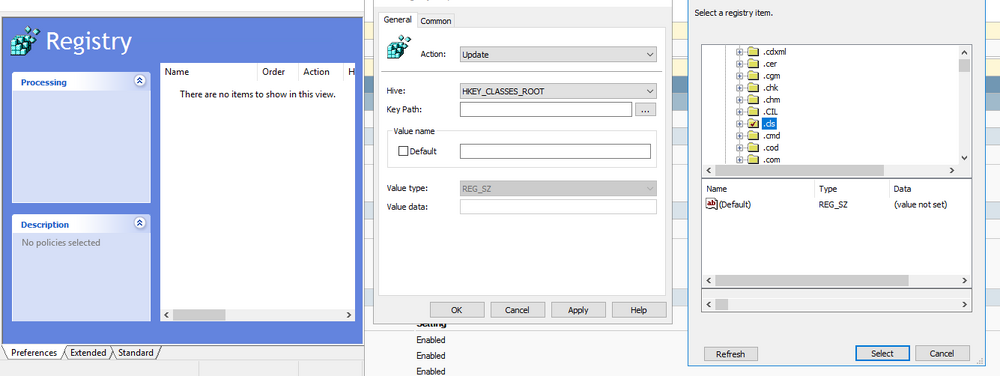Viewport: 1000px width, 376px height.
Task: Click the folder icon of the .cer key
Action: (753, 64)
